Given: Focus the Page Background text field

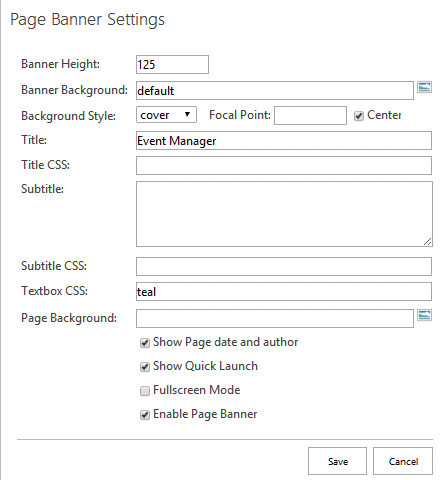Looking at the screenshot, I should click(x=275, y=318).
